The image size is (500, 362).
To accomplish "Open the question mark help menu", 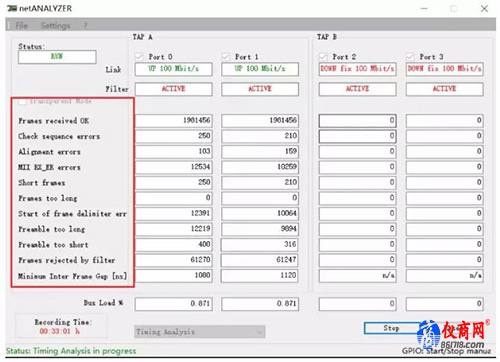I will point(85,25).
